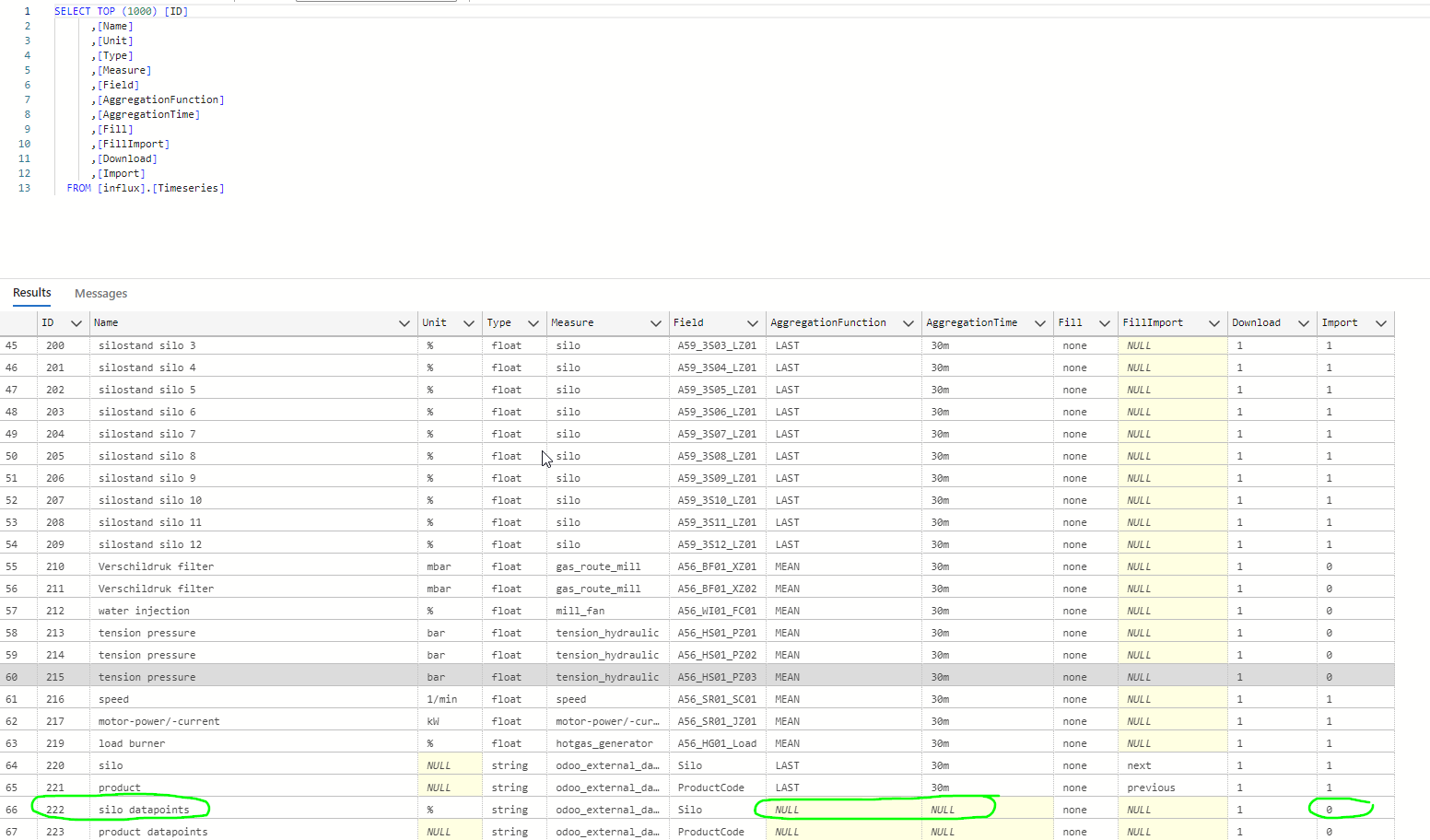Click FillImport cell 'previous'

tap(1173, 787)
